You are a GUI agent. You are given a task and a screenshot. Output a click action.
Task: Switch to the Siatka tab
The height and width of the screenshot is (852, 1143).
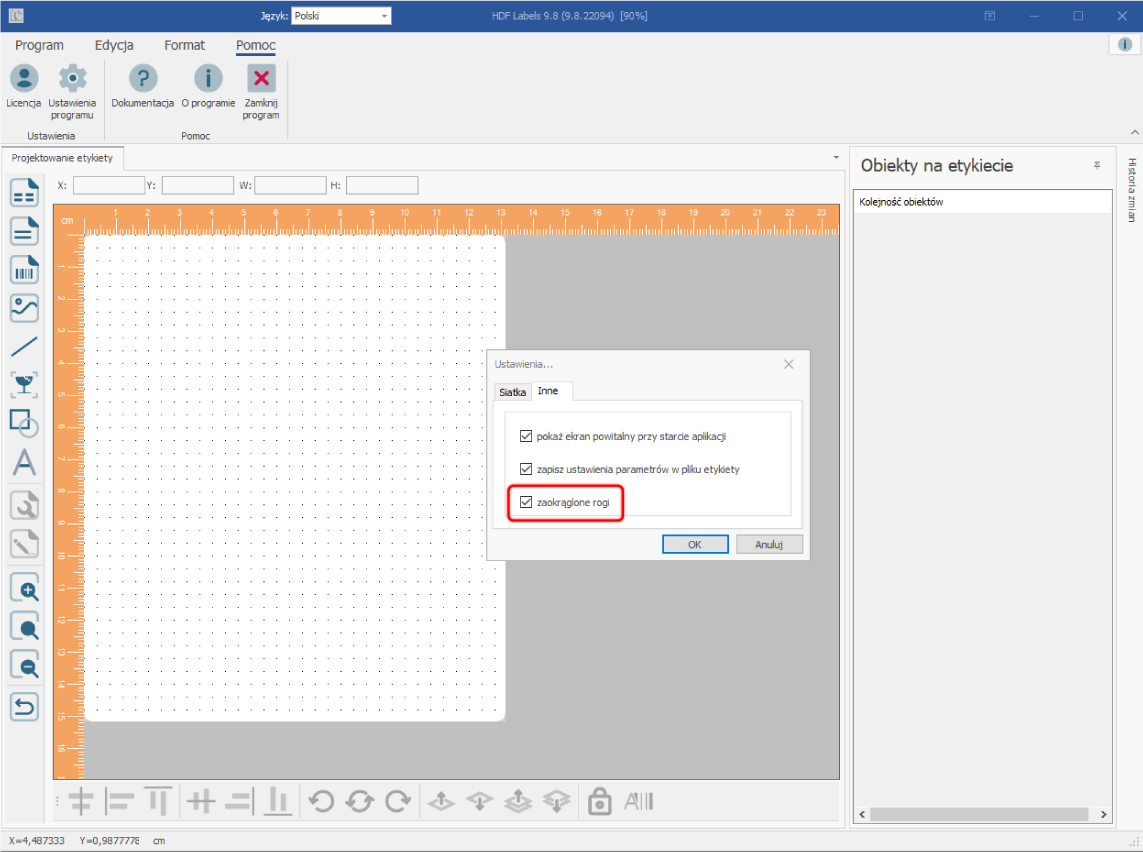(x=512, y=392)
